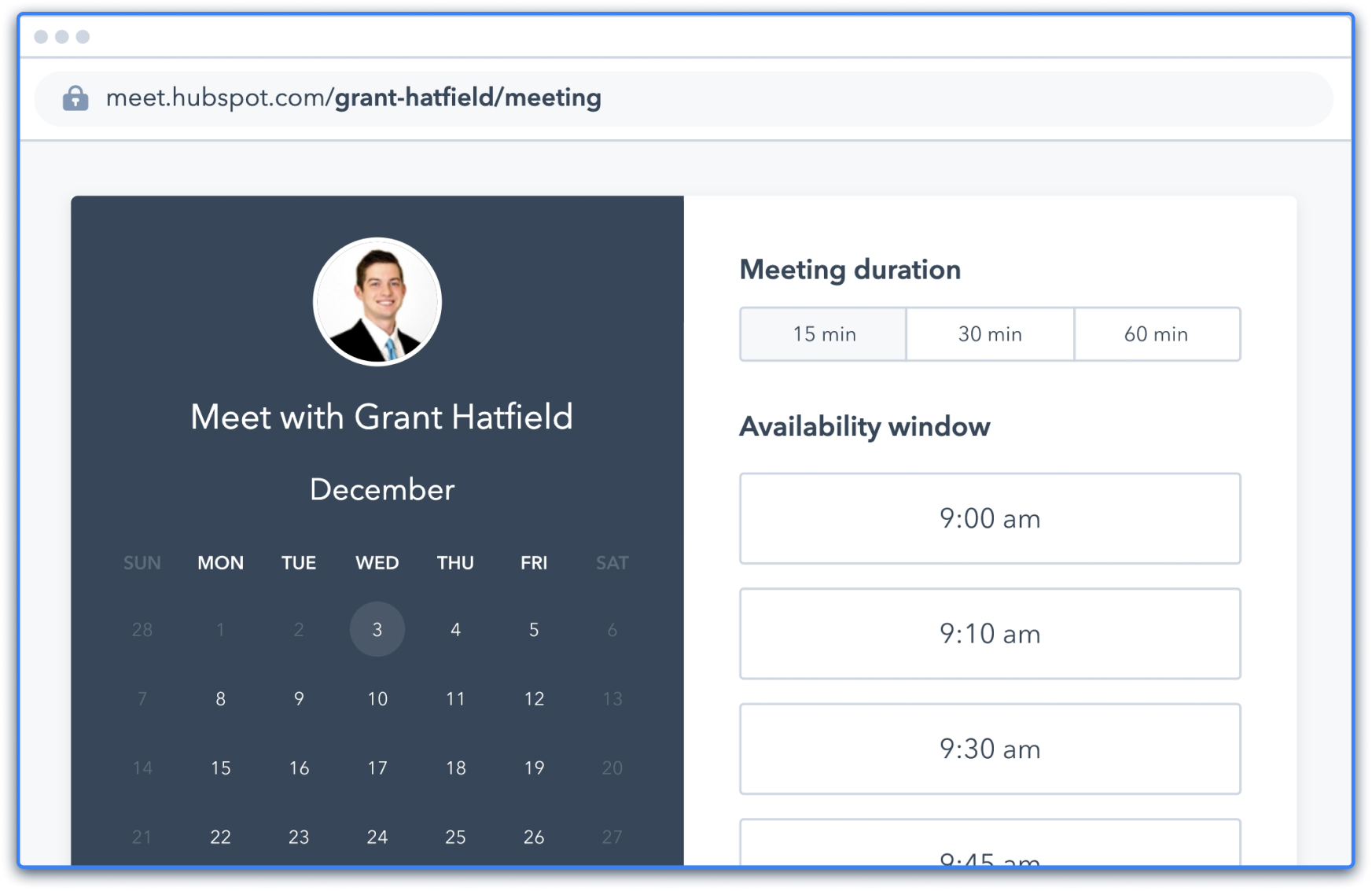This screenshot has height=891, width=1372.
Task: Choose date 23 on the calendar
Action: tap(299, 837)
